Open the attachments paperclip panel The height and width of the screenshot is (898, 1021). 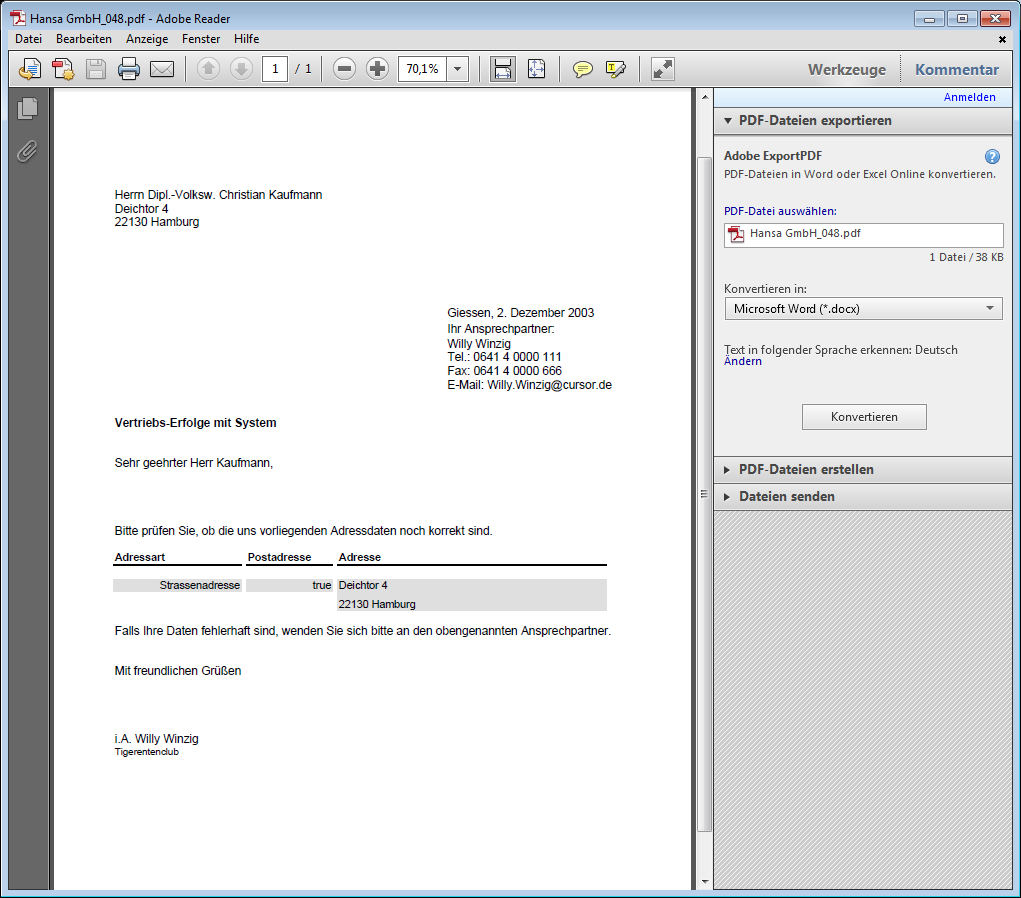(27, 151)
